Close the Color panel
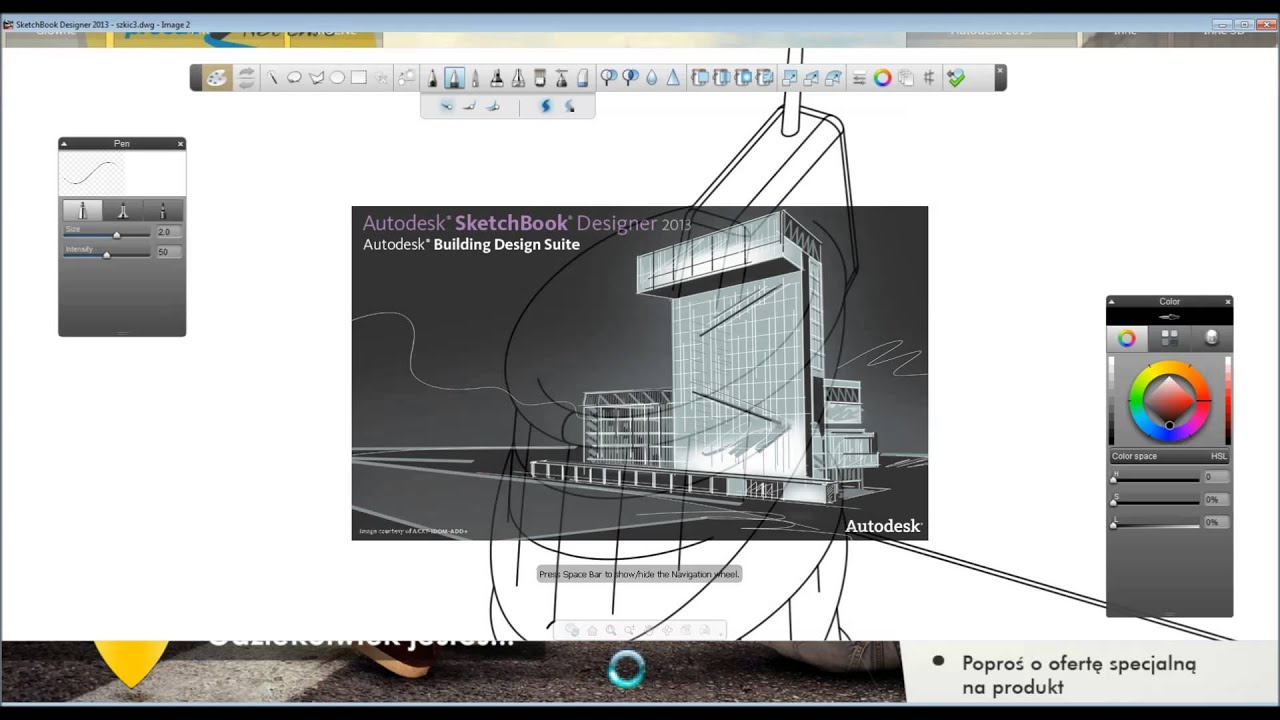Image resolution: width=1280 pixels, height=720 pixels. pyautogui.click(x=1228, y=301)
